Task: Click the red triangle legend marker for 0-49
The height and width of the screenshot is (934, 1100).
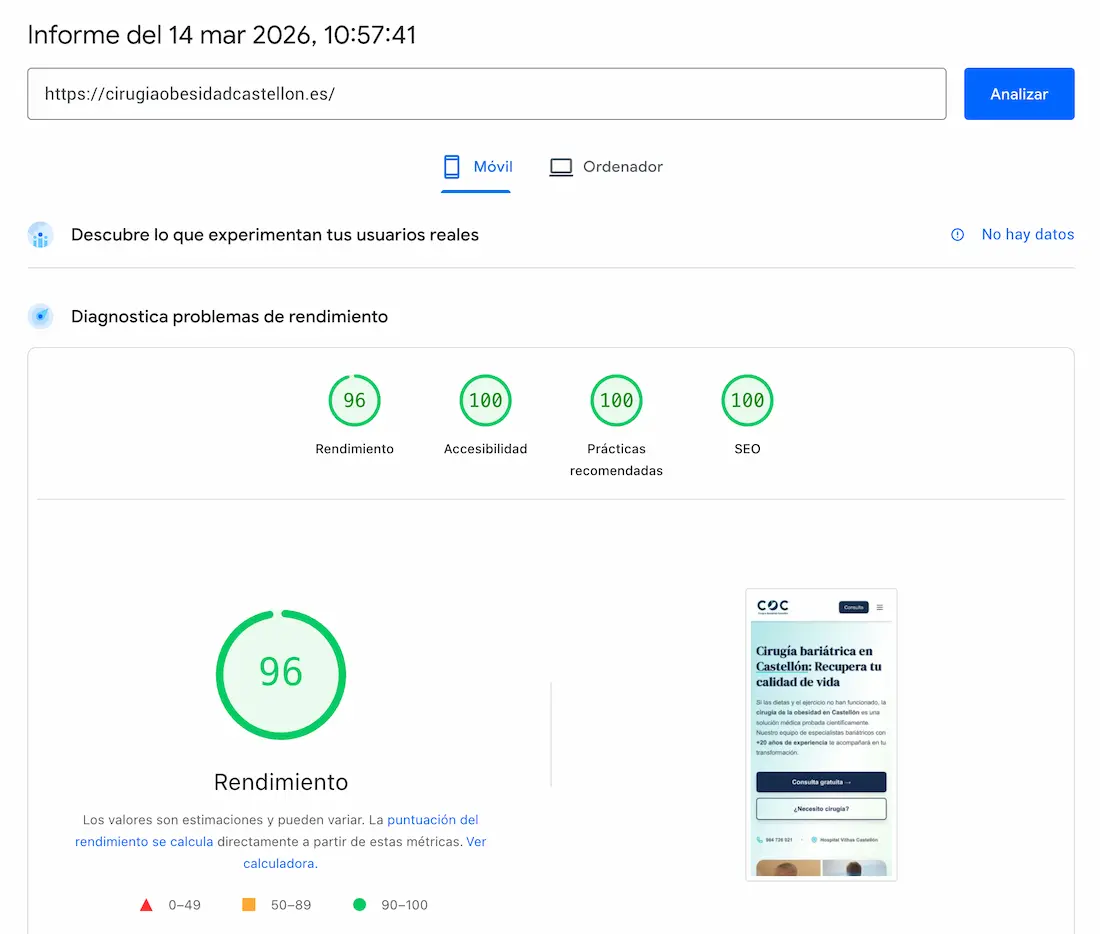Action: (146, 904)
